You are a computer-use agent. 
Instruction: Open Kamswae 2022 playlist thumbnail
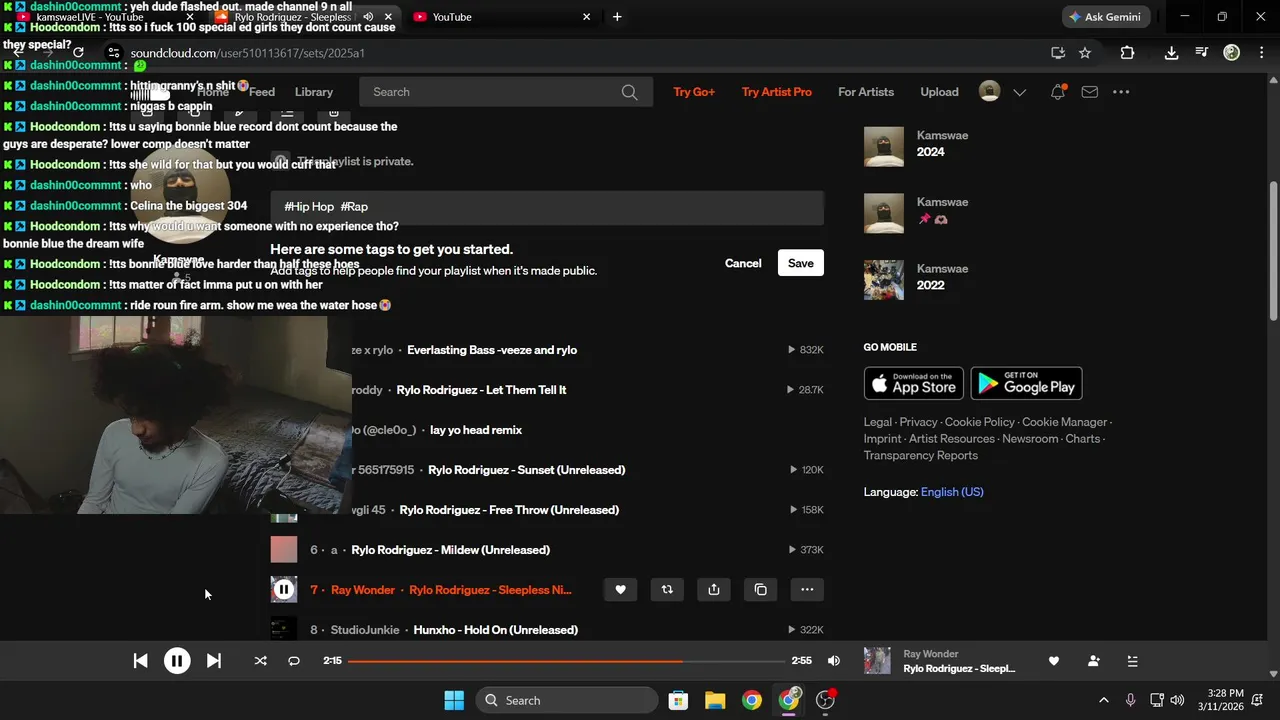pyautogui.click(x=884, y=280)
